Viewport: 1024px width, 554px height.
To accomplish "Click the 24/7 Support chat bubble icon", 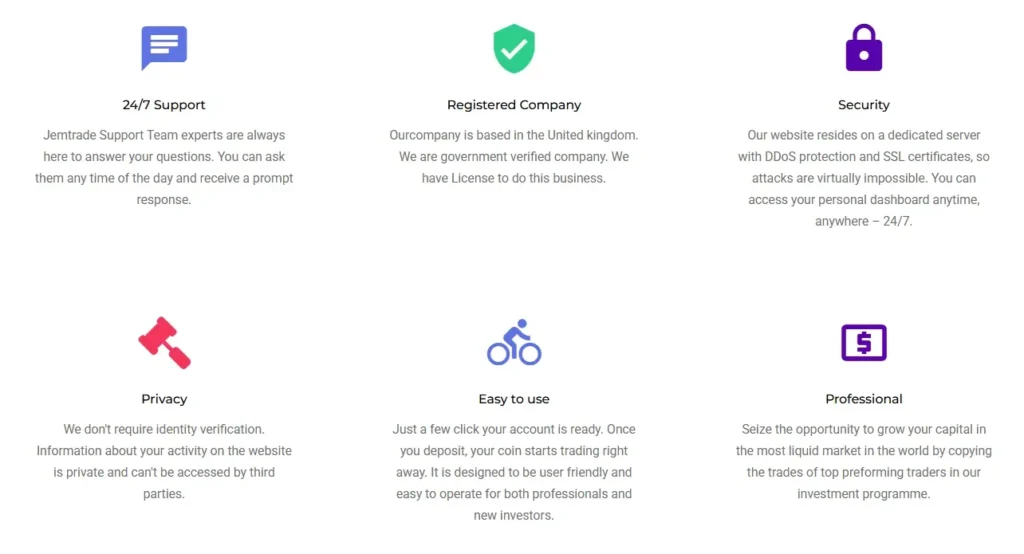I will coord(164,47).
